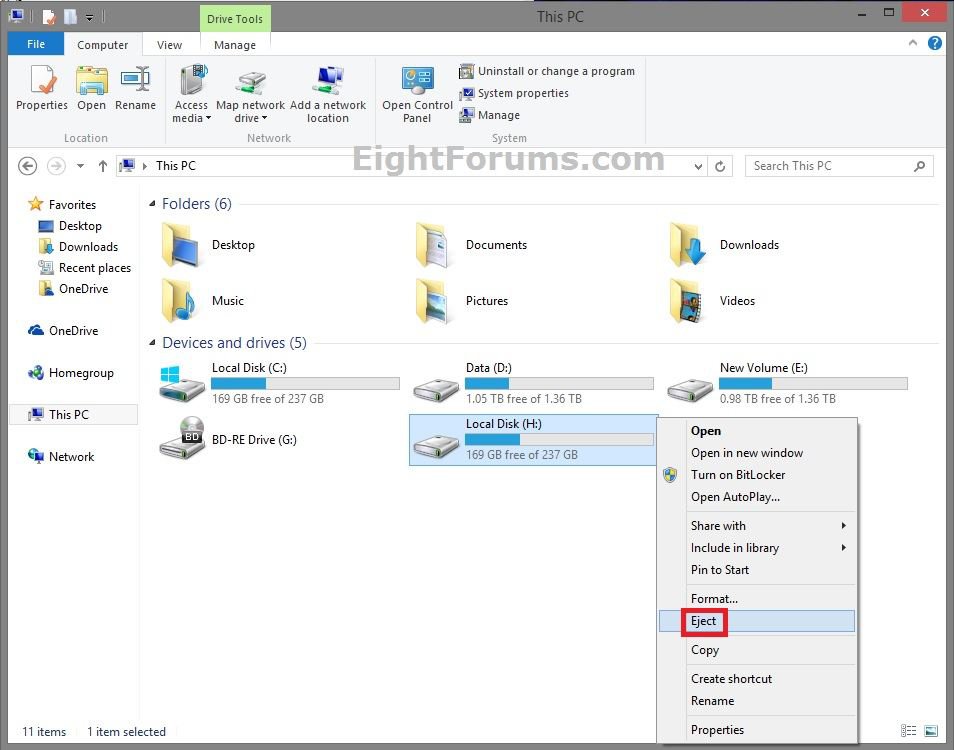
Task: Click the Search This PC field
Action: (x=830, y=166)
